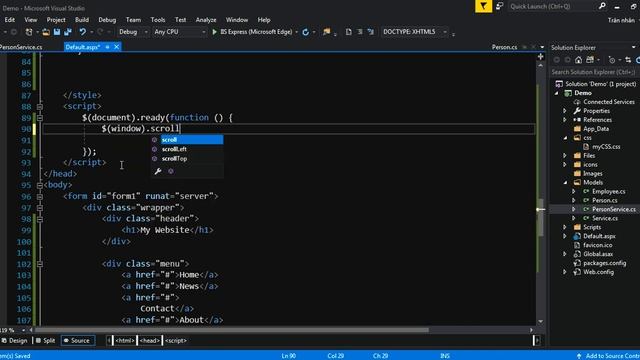The width and height of the screenshot is (640, 360).
Task: Click the Quick Launch search field
Action: pyautogui.click(x=551, y=6)
